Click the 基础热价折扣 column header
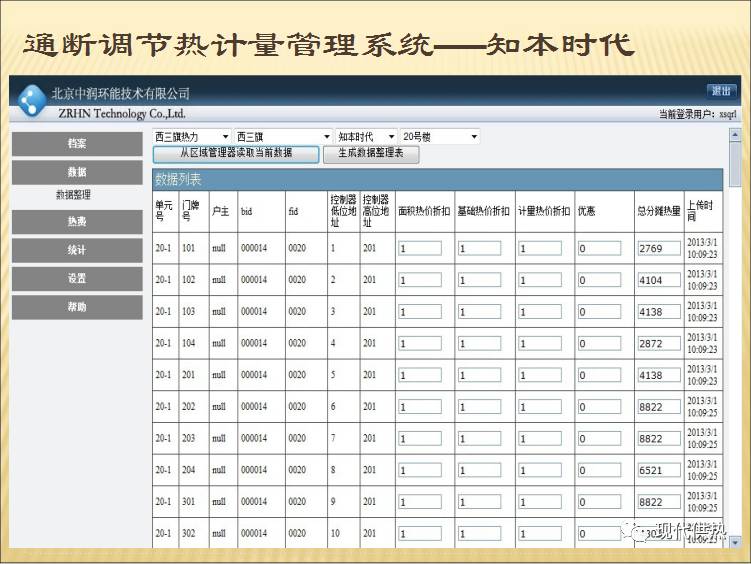 485,211
